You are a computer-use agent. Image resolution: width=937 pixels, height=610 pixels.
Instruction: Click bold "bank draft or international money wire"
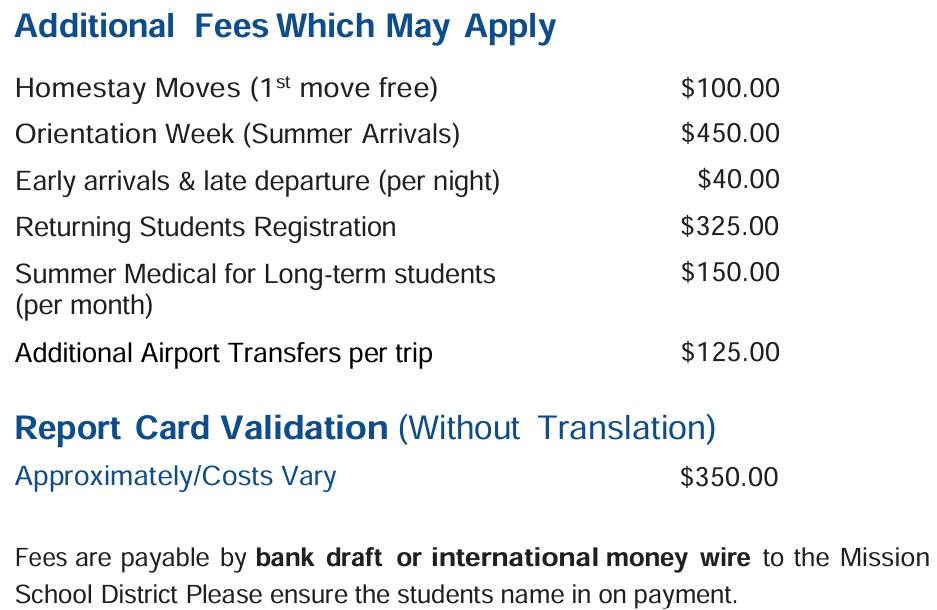pyautogui.click(x=505, y=557)
